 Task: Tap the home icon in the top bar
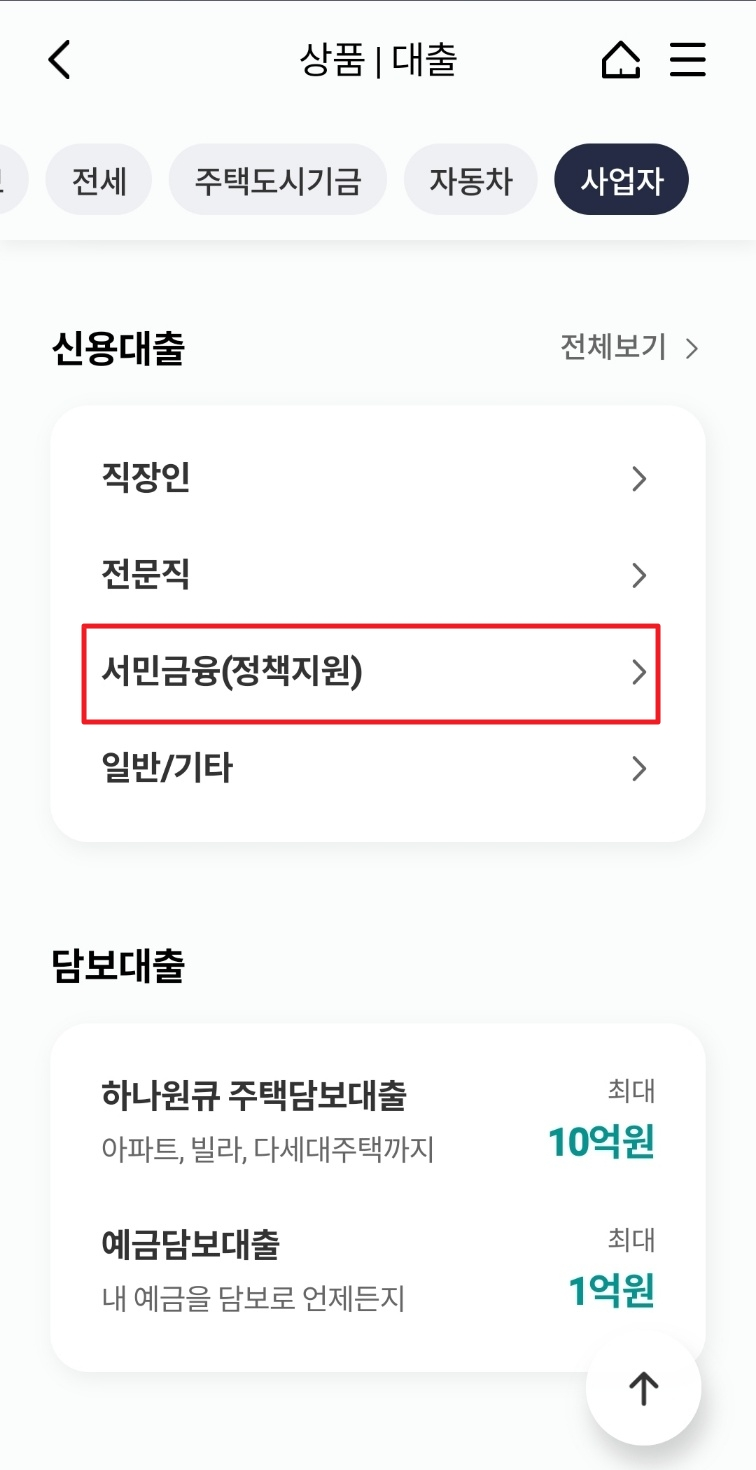click(x=620, y=60)
